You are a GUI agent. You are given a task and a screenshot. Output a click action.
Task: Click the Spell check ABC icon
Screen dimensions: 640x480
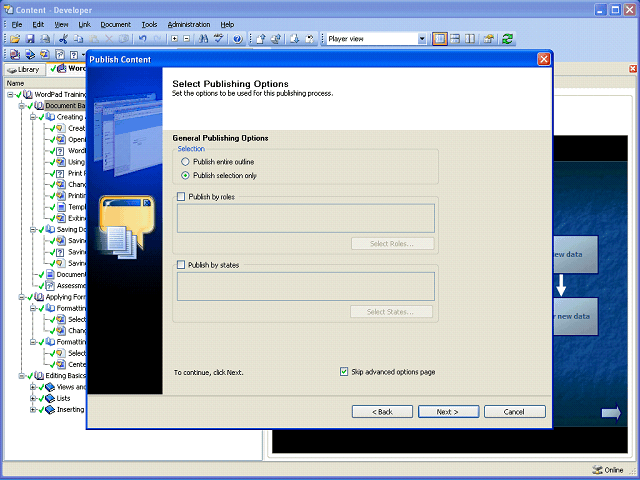[x=219, y=39]
